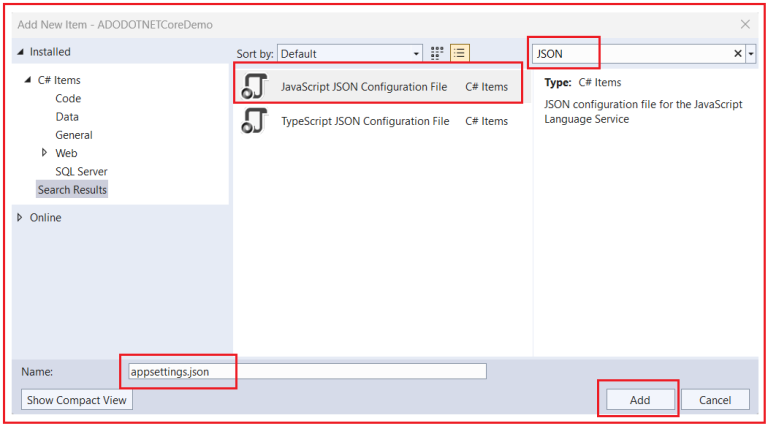Select the Code category
Viewport: 768px width, 426px height.
pyautogui.click(x=68, y=98)
